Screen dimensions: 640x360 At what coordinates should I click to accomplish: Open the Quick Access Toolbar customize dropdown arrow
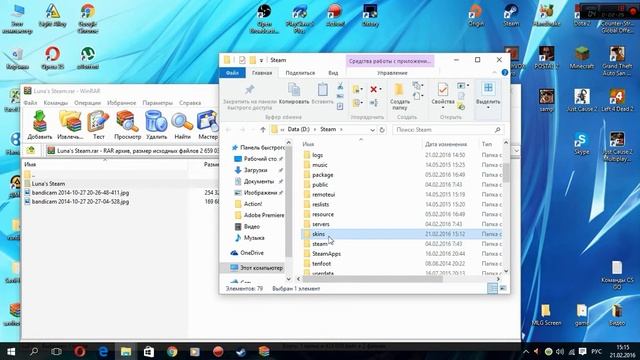pyautogui.click(x=261, y=60)
